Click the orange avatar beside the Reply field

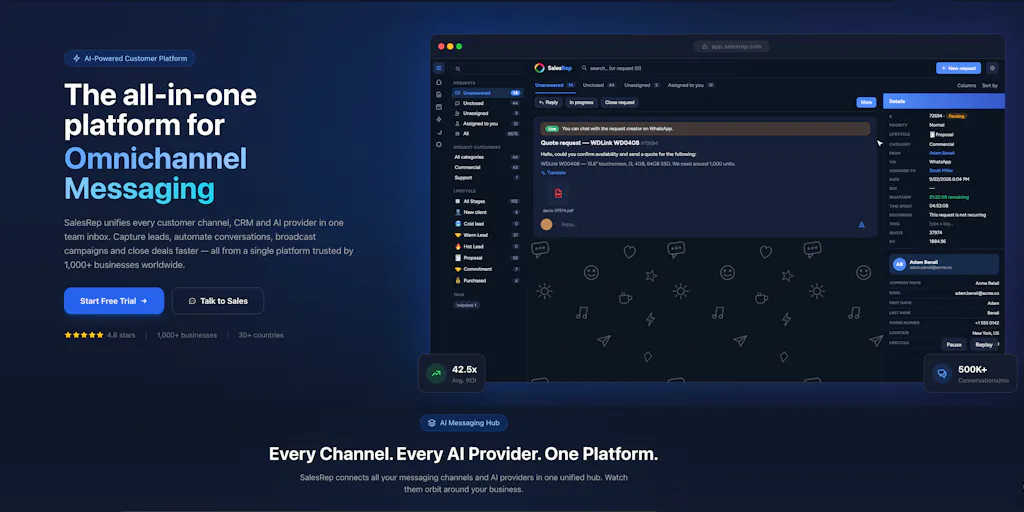(547, 225)
